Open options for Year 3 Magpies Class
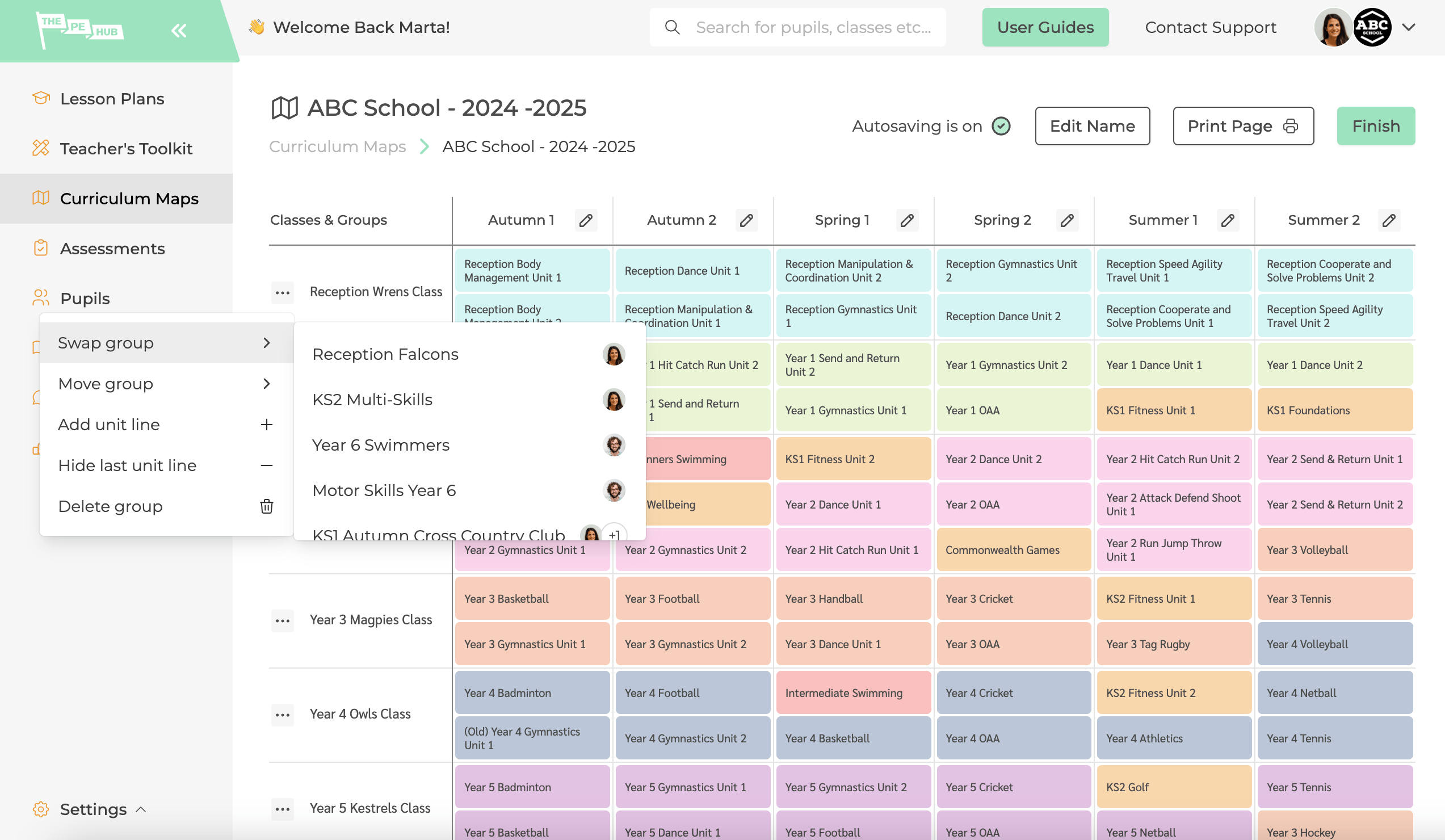 click(x=282, y=620)
